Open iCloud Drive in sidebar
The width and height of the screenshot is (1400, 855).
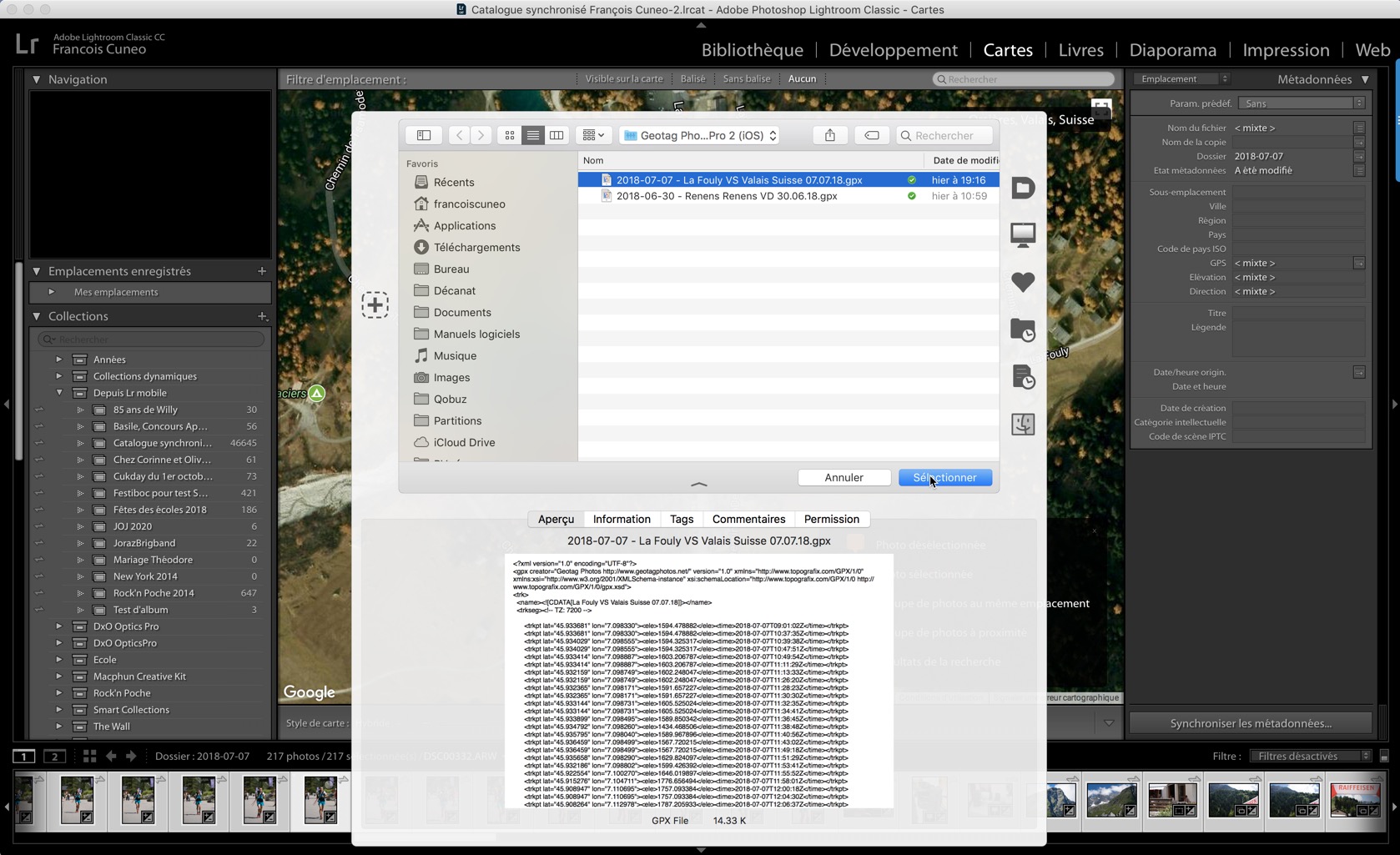point(464,442)
